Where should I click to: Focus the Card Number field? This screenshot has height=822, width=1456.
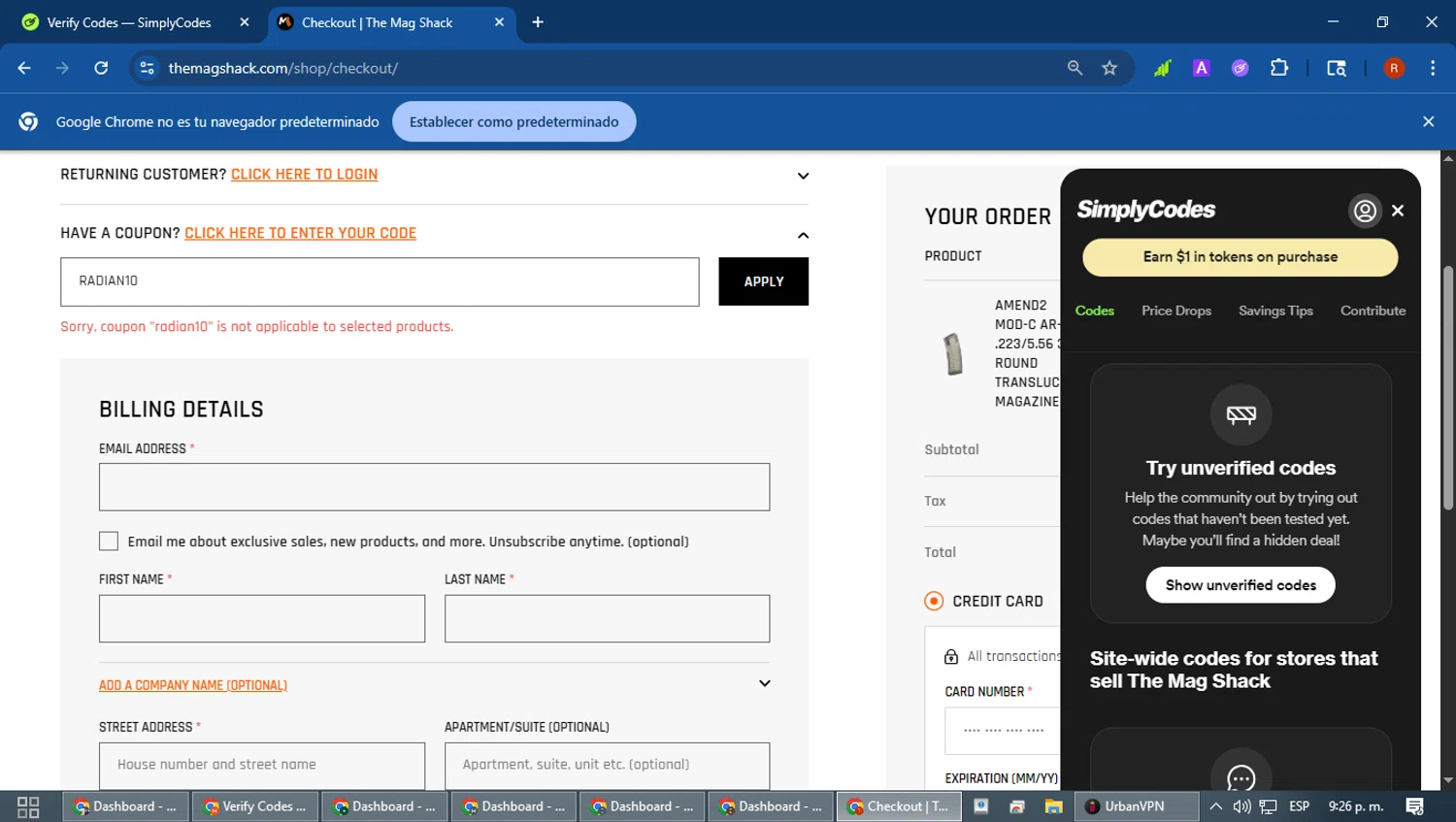(1002, 730)
